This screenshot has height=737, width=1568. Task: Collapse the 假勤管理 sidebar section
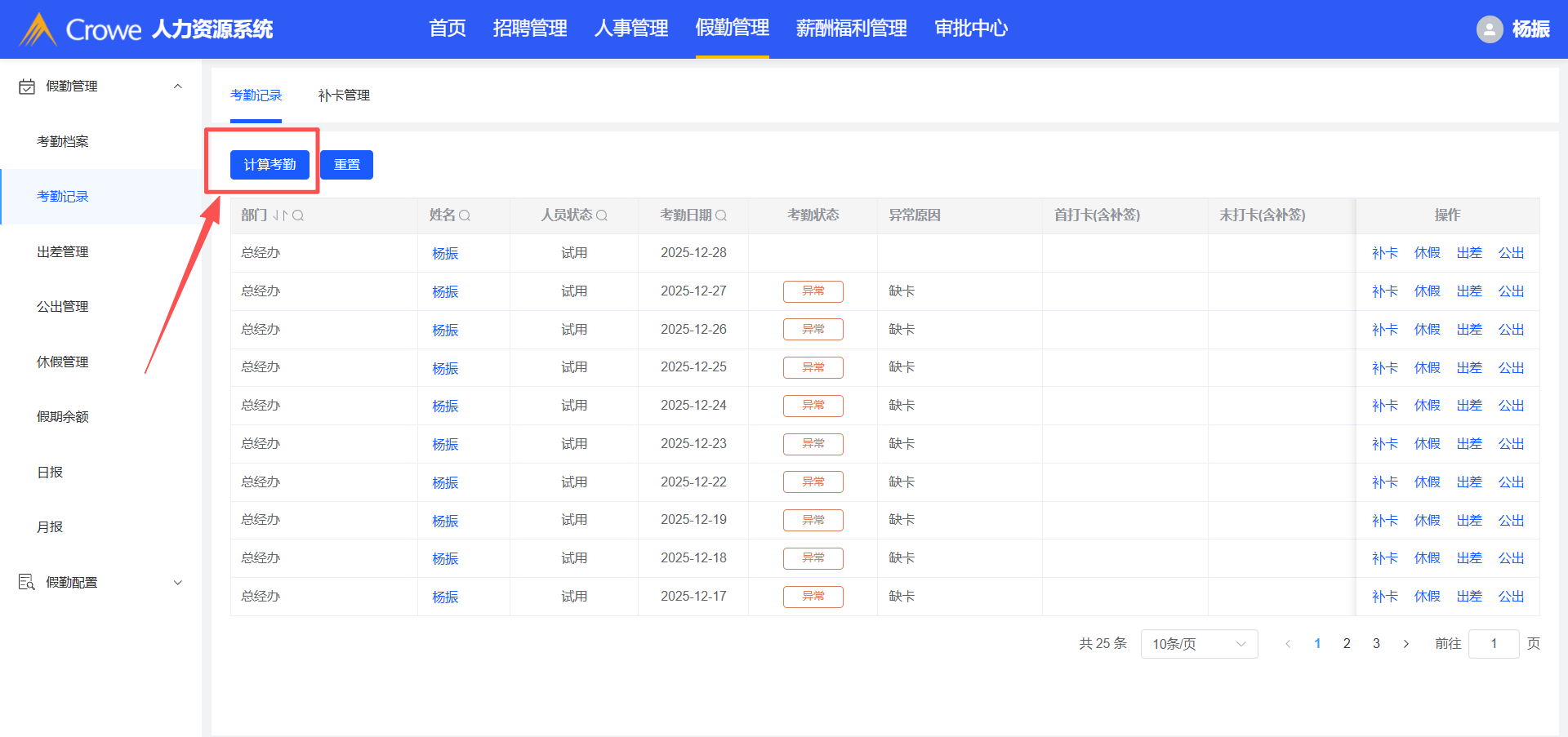click(x=177, y=87)
